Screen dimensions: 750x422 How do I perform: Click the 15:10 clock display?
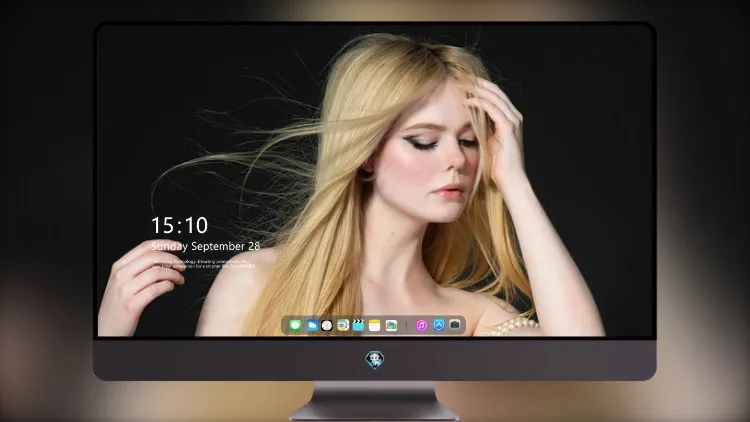179,225
